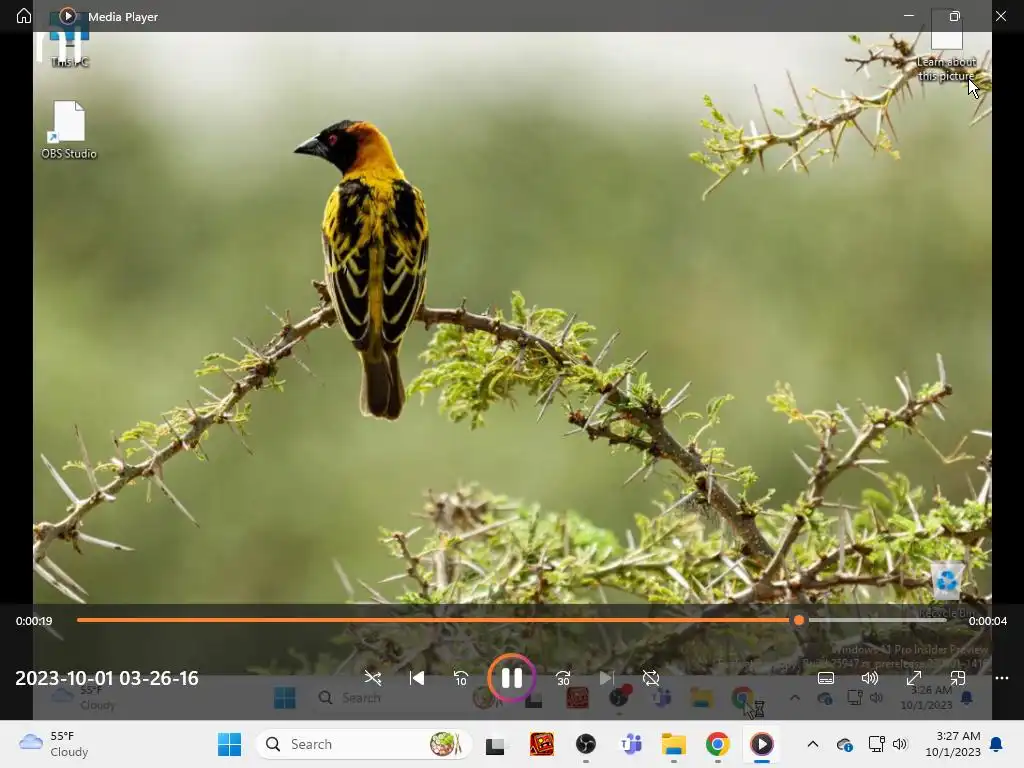
Task: Toggle shuffle mode in Media Player
Action: 373,678
